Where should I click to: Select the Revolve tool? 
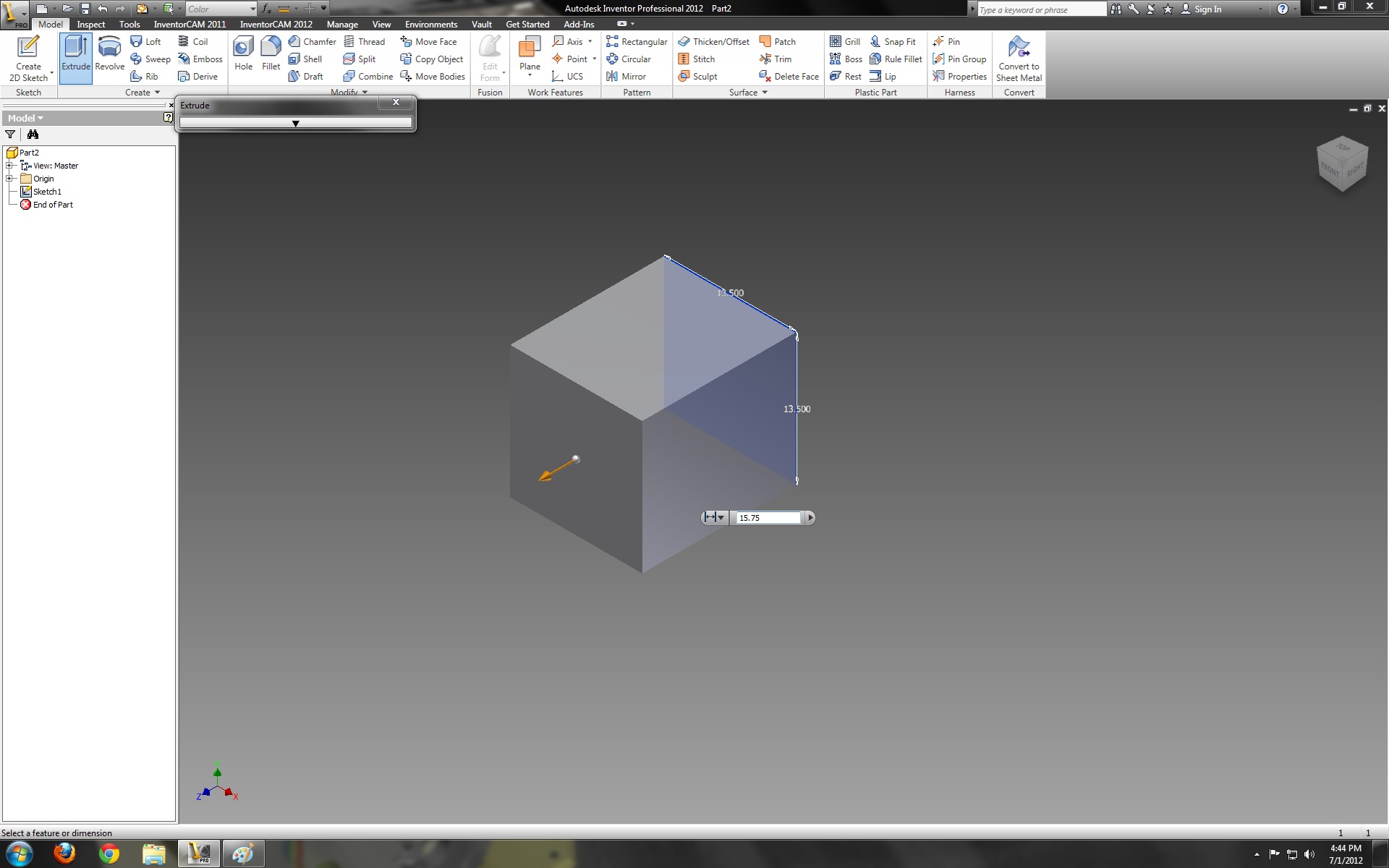click(109, 54)
